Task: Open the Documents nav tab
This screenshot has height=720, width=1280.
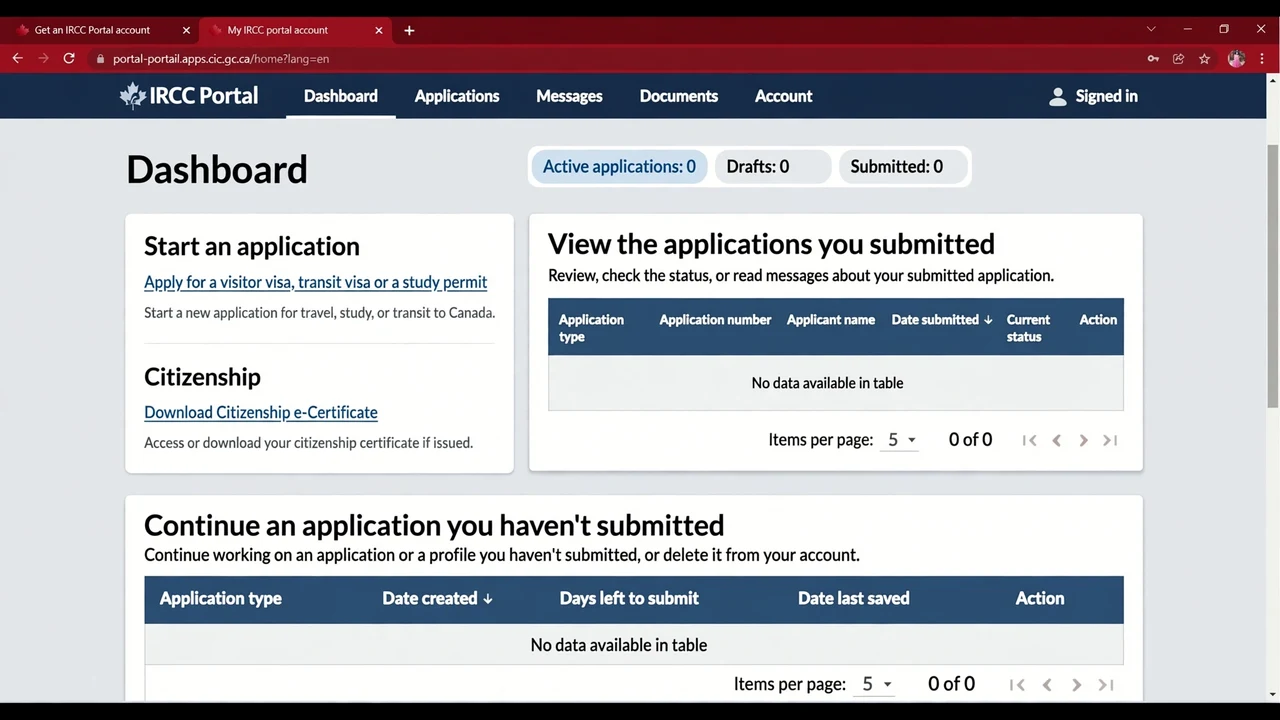Action: coord(679,96)
